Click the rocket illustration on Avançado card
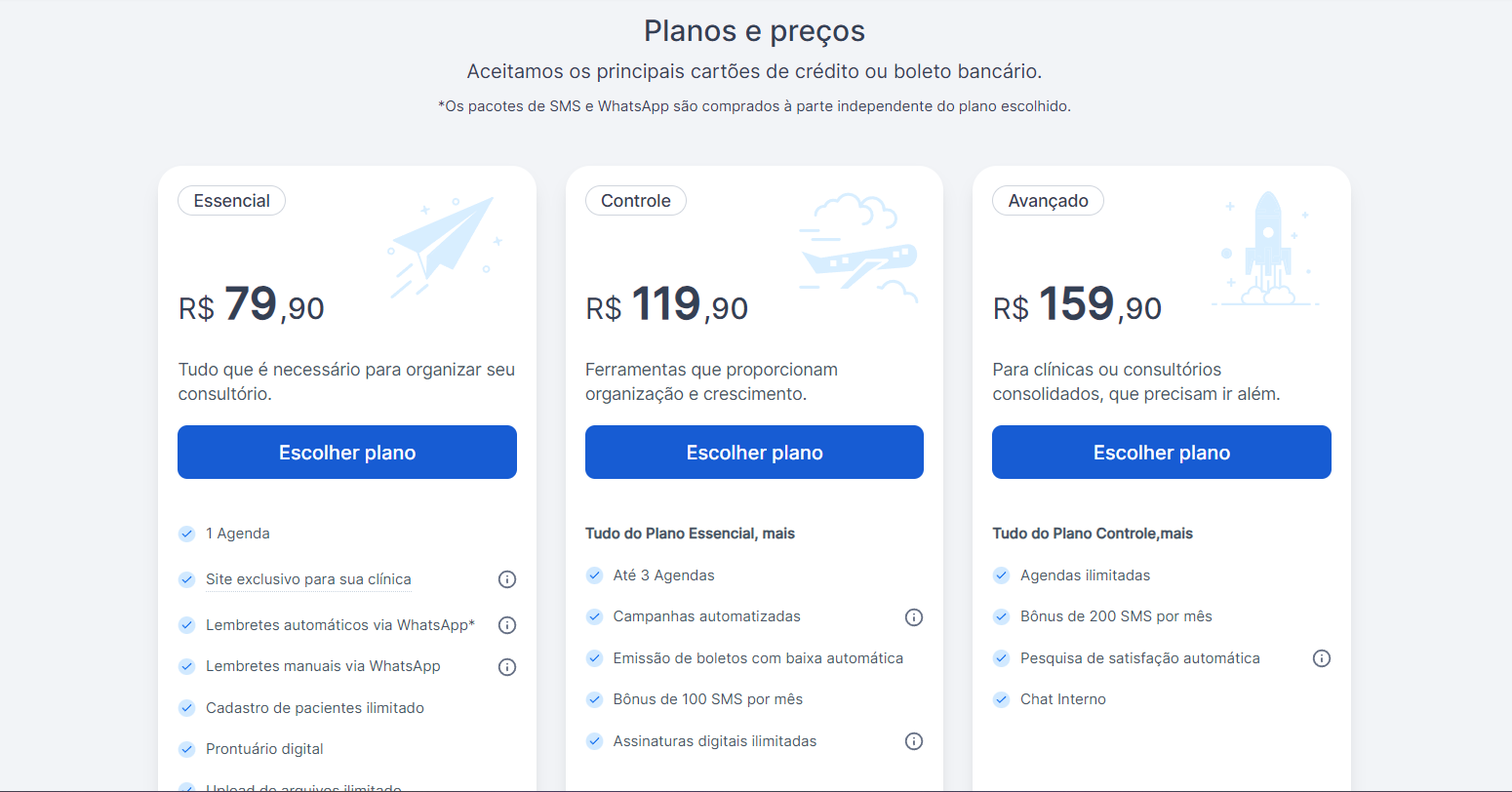 point(1266,249)
